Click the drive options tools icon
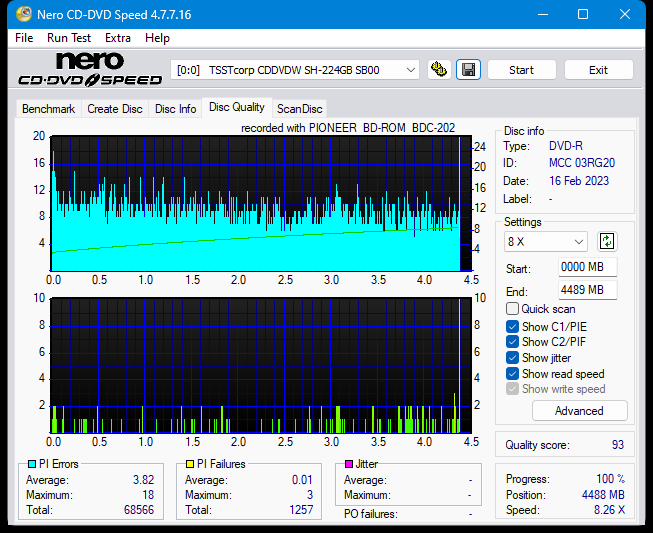Viewport: 653px width, 533px height. [x=439, y=70]
